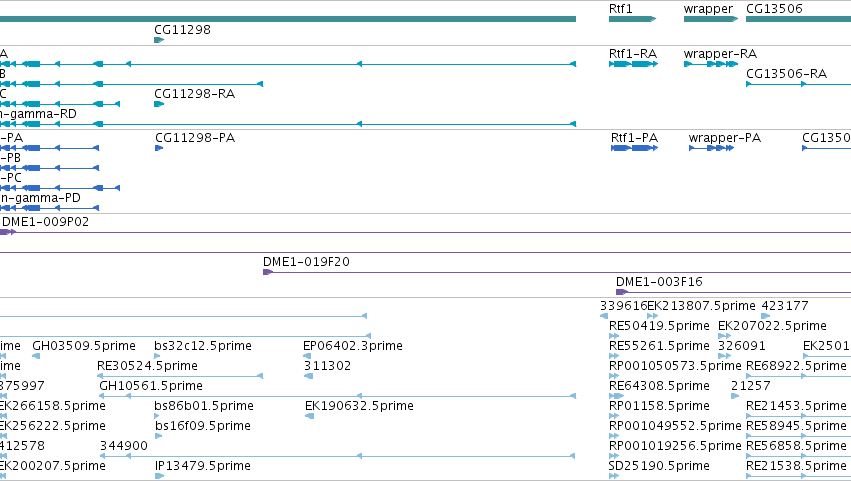This screenshot has height=481, width=851.
Task: Select the CG11298-PA protein glyph
Action: tap(159, 148)
